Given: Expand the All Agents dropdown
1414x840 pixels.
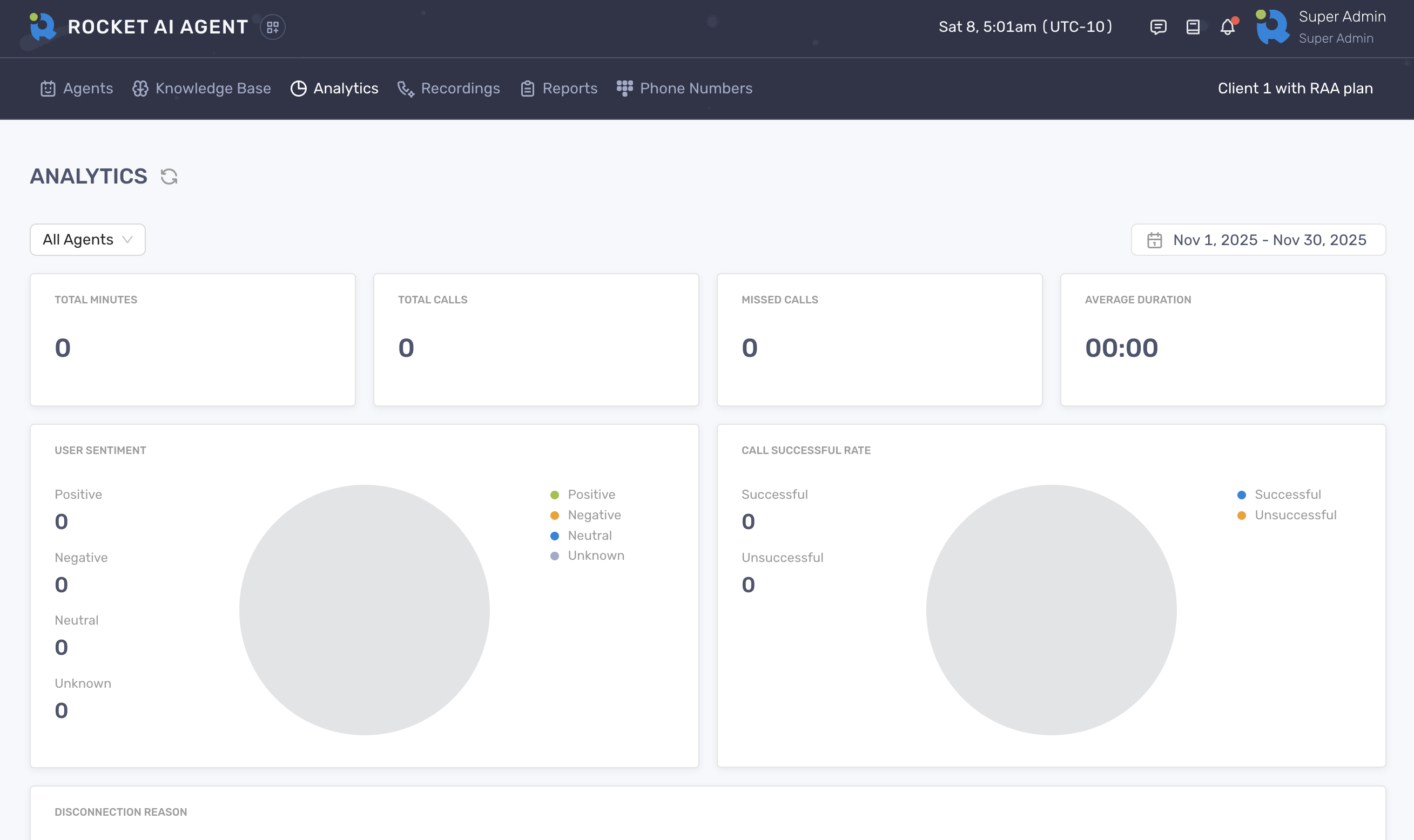Looking at the screenshot, I should click(88, 240).
